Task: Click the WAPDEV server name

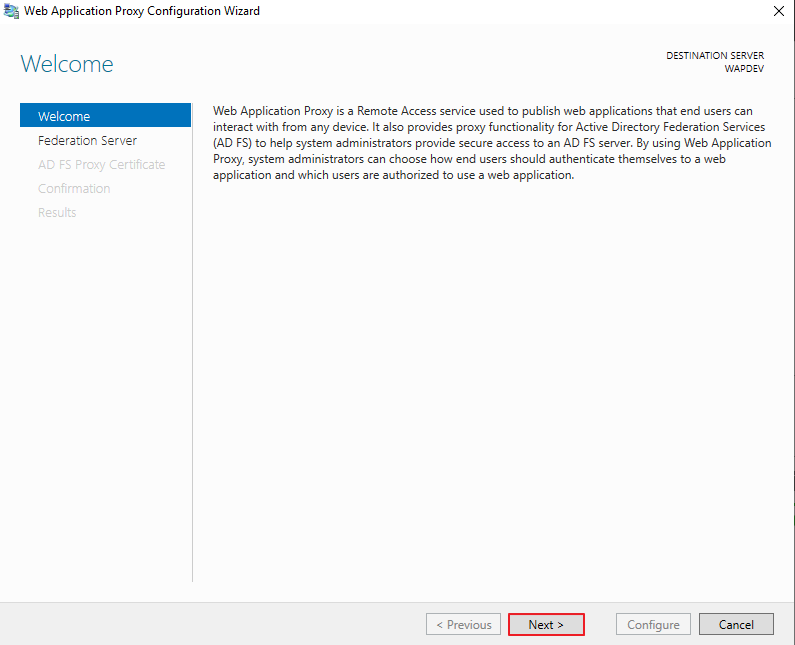Action: point(744,68)
